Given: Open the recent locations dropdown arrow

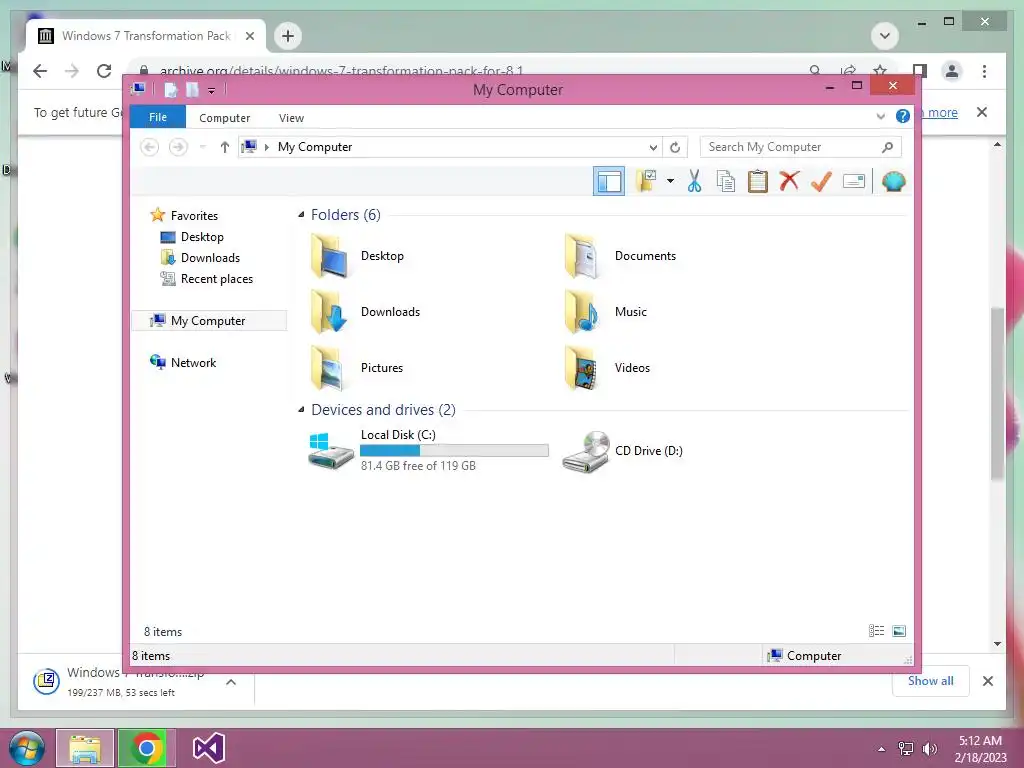Looking at the screenshot, I should pos(202,147).
